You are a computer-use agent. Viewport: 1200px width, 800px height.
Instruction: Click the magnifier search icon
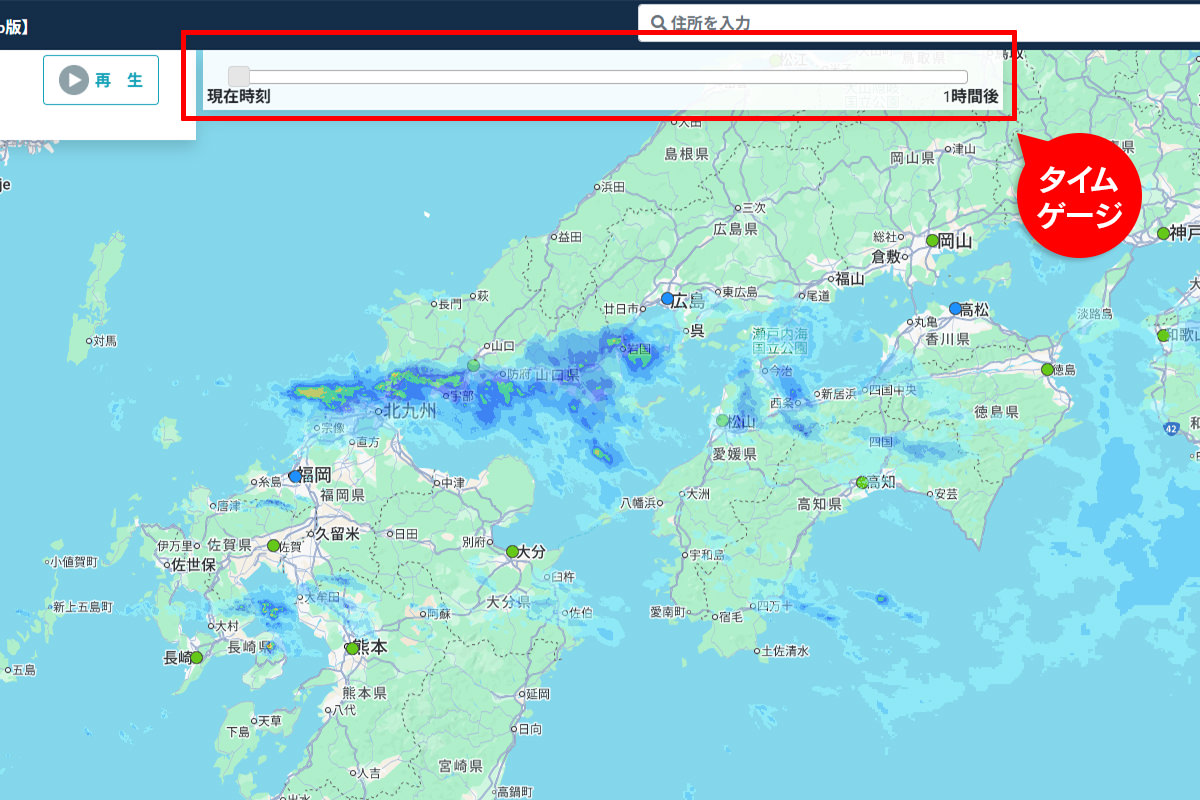point(658,22)
